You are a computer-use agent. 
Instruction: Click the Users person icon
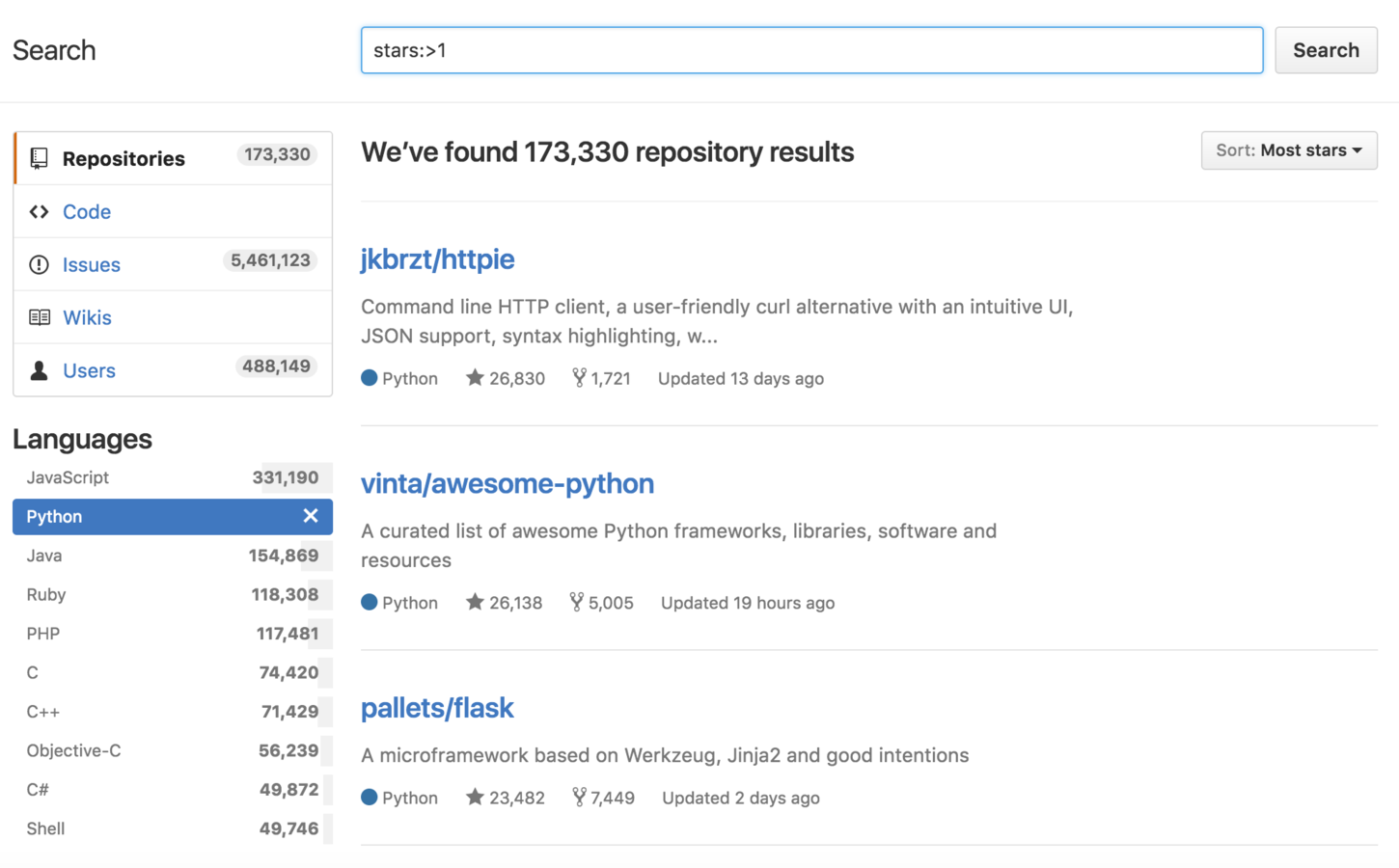click(x=39, y=370)
